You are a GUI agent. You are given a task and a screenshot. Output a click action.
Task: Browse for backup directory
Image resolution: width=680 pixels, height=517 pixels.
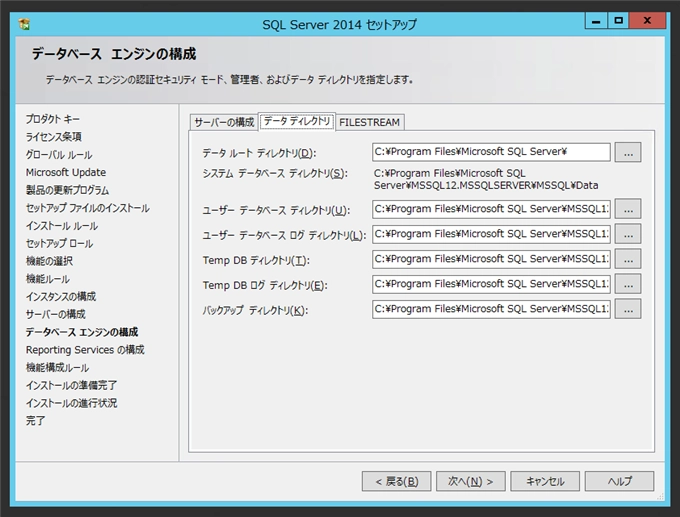628,309
